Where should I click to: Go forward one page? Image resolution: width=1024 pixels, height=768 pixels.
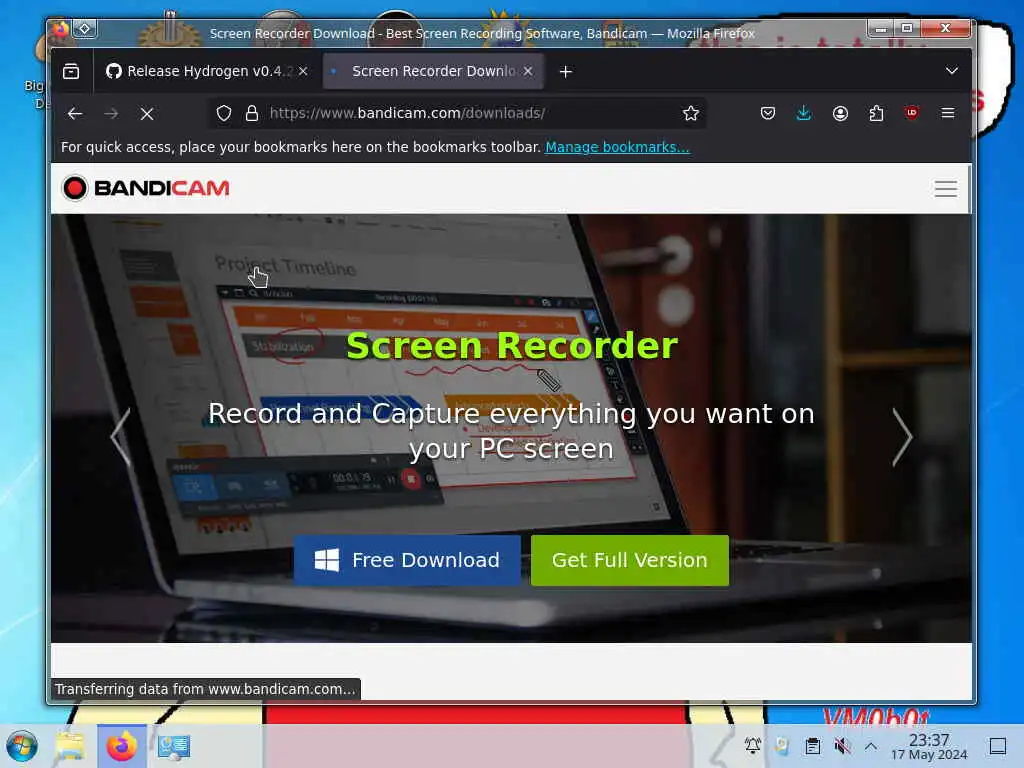pos(111,114)
